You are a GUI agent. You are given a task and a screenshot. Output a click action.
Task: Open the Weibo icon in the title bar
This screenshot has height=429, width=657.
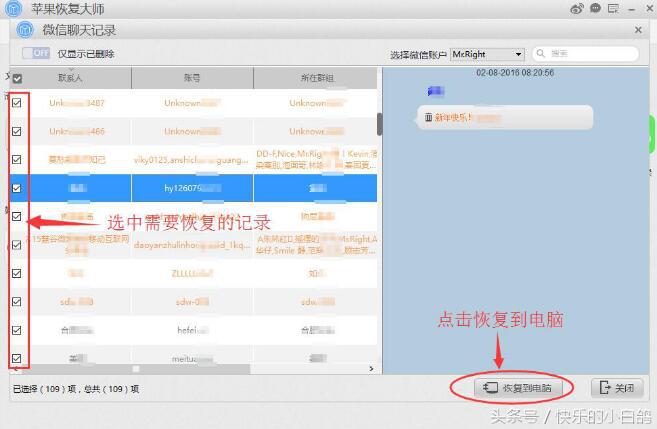[x=577, y=8]
